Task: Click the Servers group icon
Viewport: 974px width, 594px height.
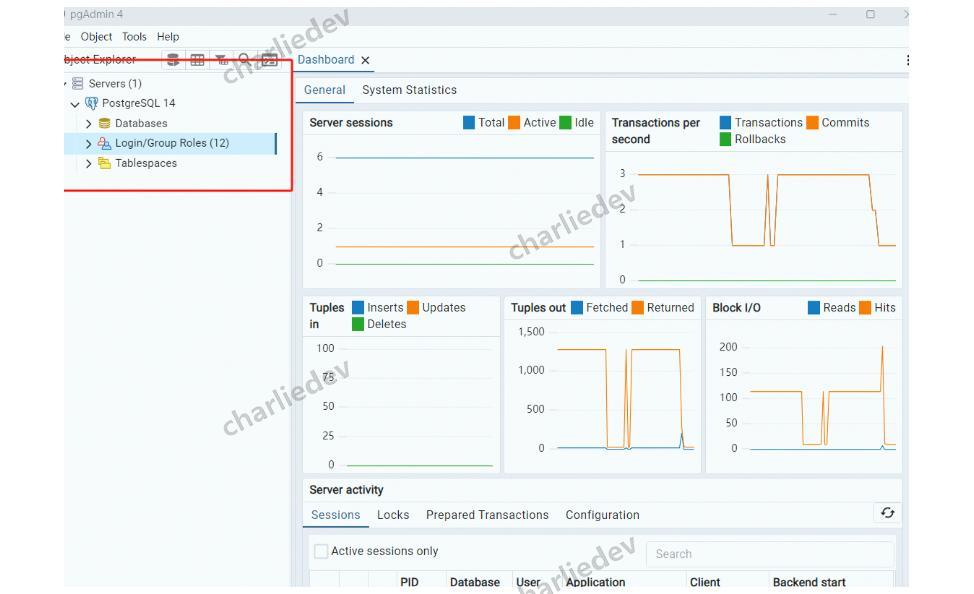Action: [x=78, y=83]
